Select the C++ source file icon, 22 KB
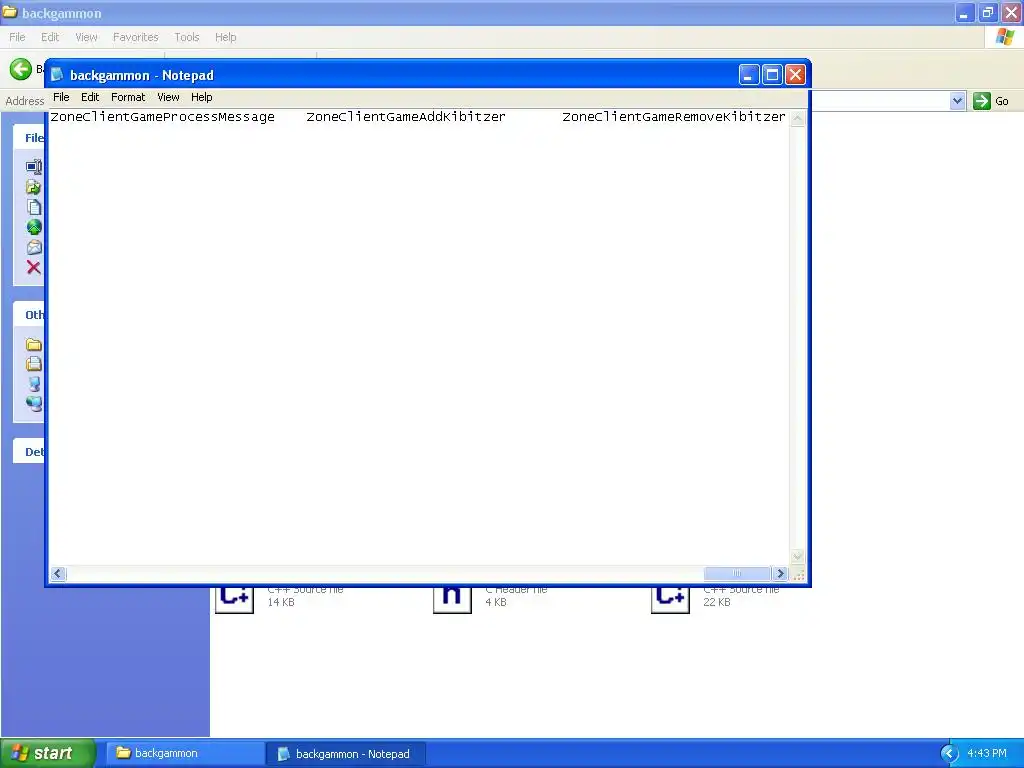 pos(670,598)
